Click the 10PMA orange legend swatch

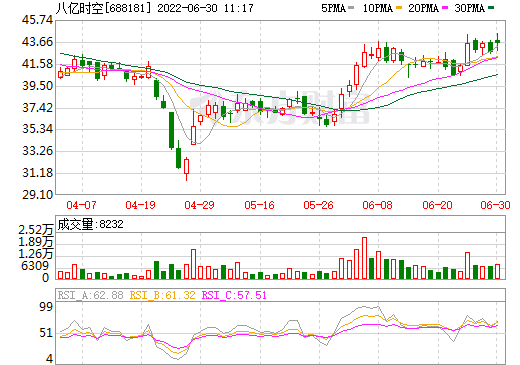[x=399, y=7]
